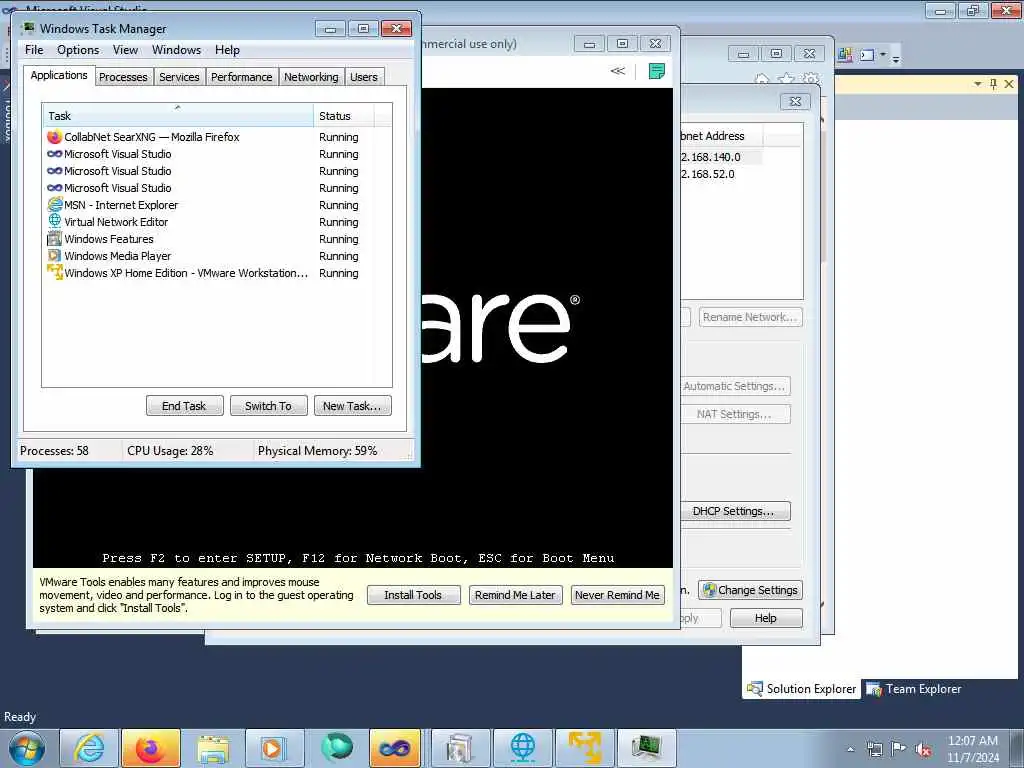The image size is (1024, 768).
Task: Switch to the Networking tab
Action: (311, 77)
